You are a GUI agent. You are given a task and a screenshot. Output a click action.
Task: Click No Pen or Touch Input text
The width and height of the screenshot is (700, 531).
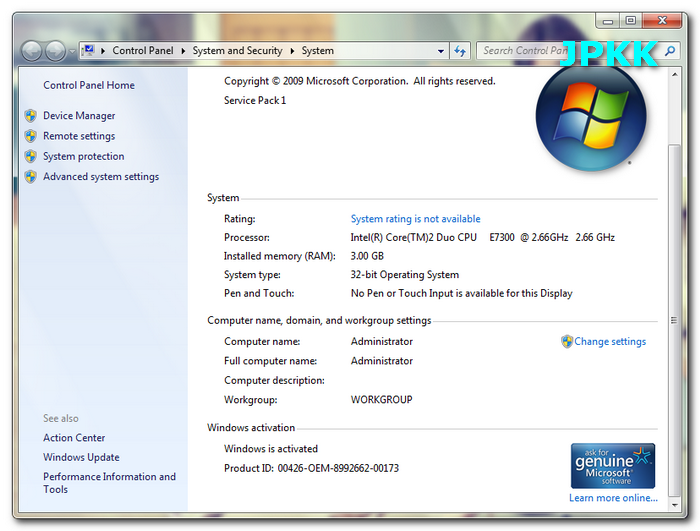coord(462,293)
